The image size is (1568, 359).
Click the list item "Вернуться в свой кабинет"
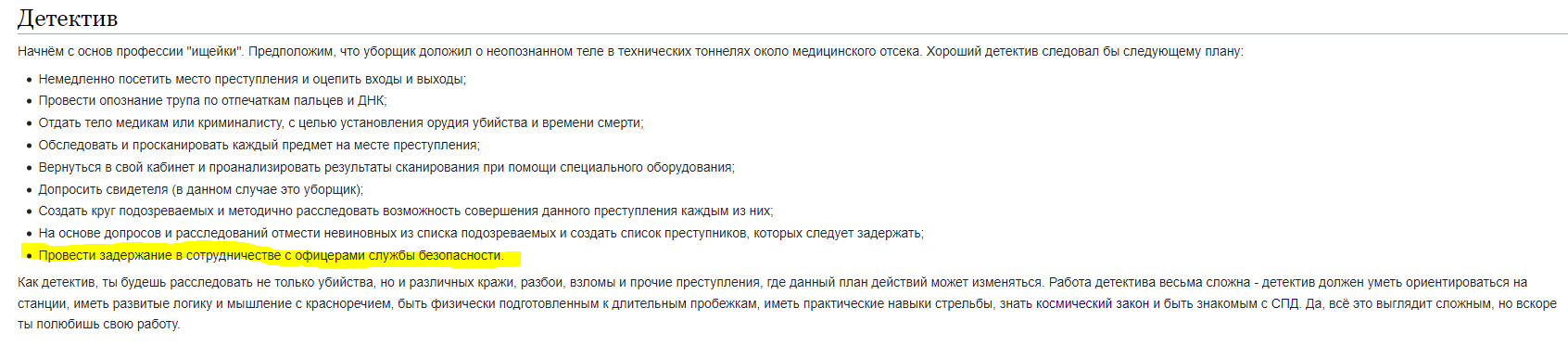pos(386,168)
